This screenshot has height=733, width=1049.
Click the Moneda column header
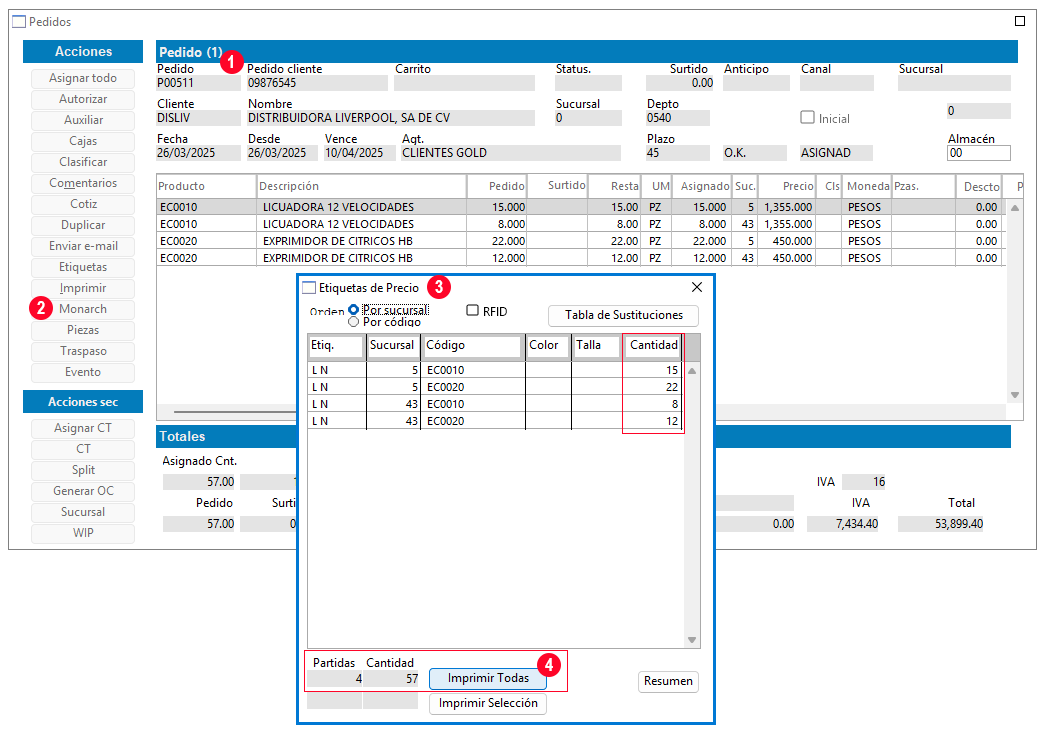pyautogui.click(x=868, y=187)
